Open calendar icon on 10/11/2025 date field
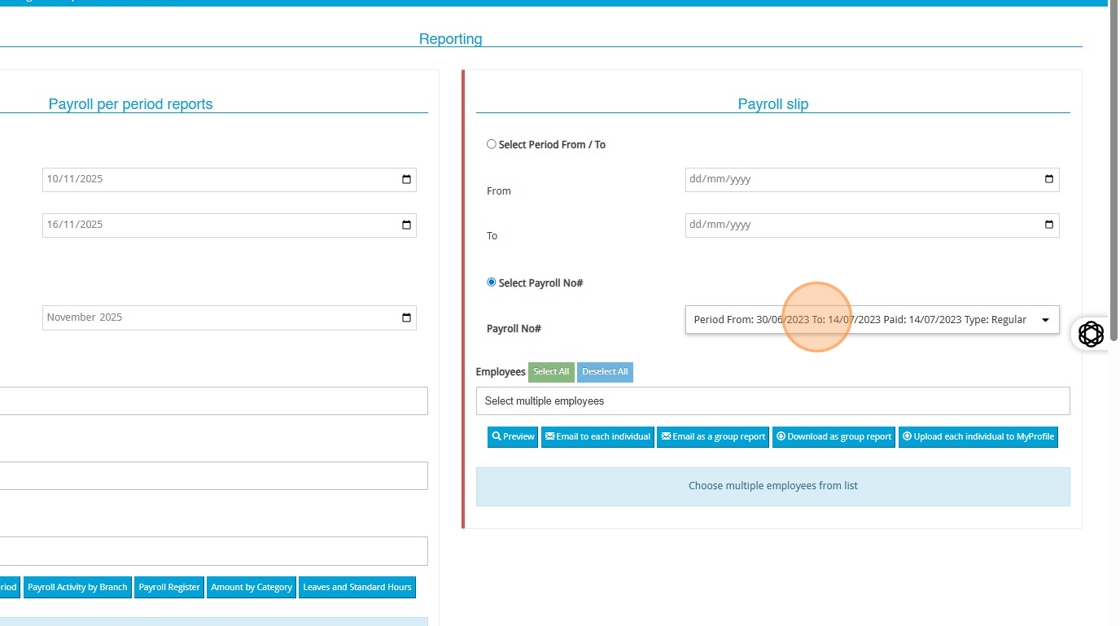The width and height of the screenshot is (1120, 626). tap(406, 180)
